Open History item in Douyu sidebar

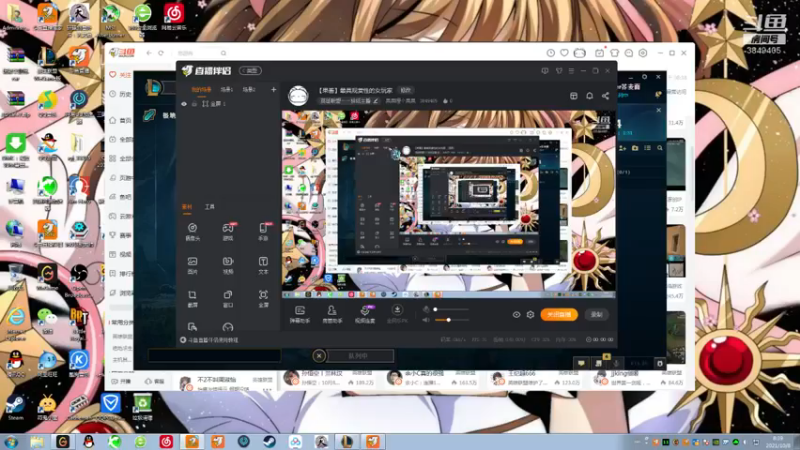(120, 94)
